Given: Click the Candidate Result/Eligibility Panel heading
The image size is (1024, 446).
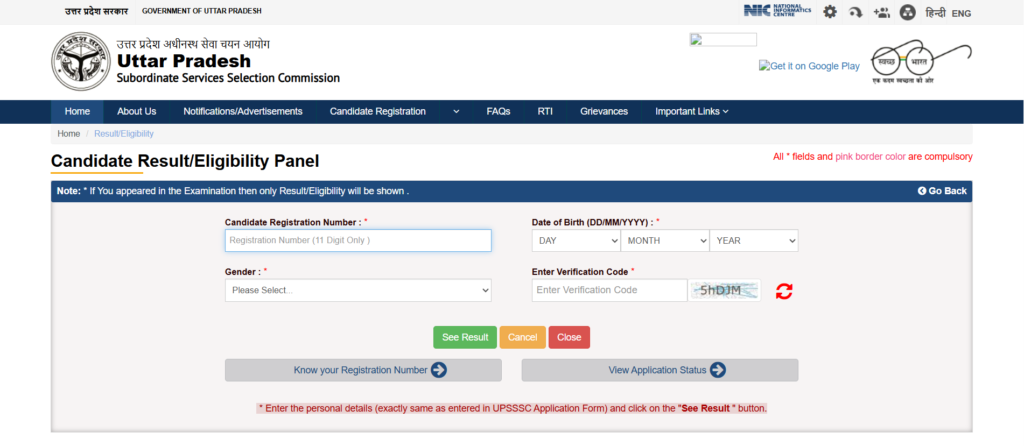Looking at the screenshot, I should tap(185, 161).
